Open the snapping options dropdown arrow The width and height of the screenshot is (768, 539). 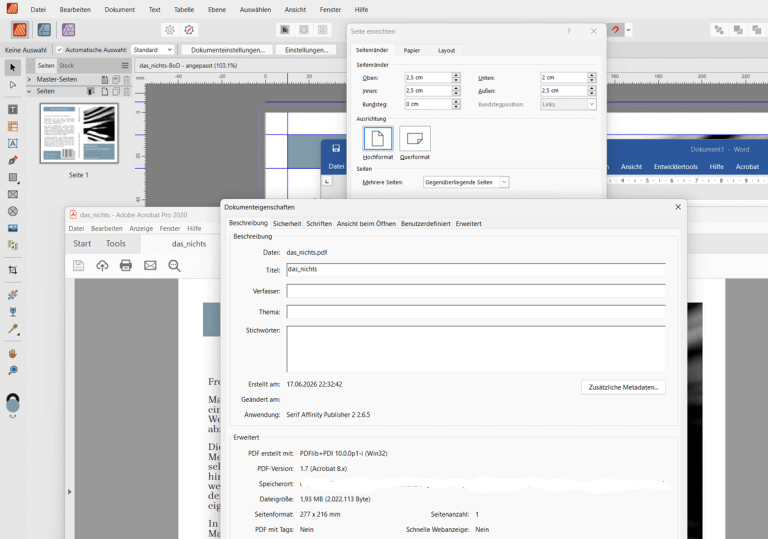(x=628, y=30)
